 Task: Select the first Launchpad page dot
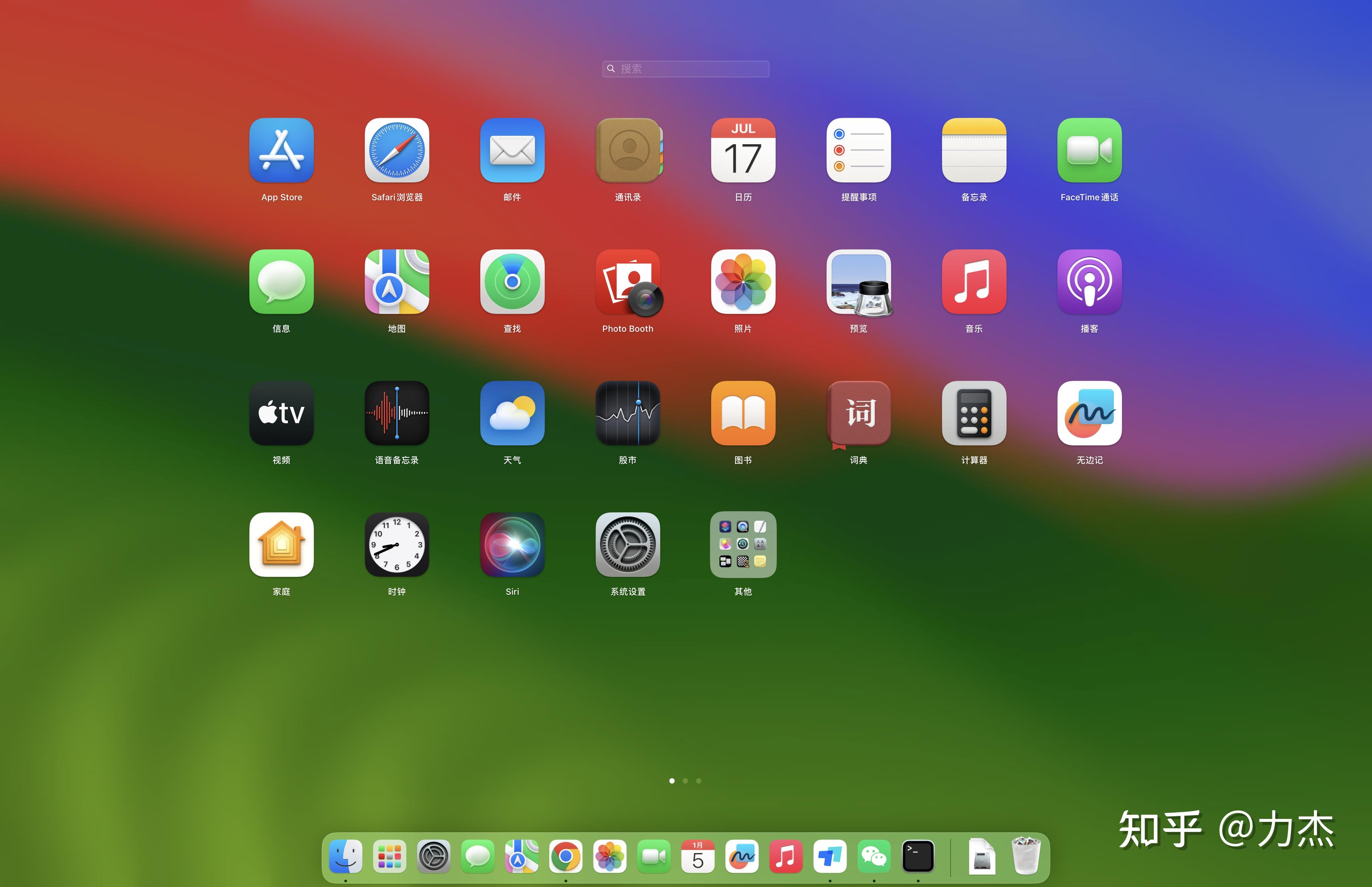click(672, 781)
